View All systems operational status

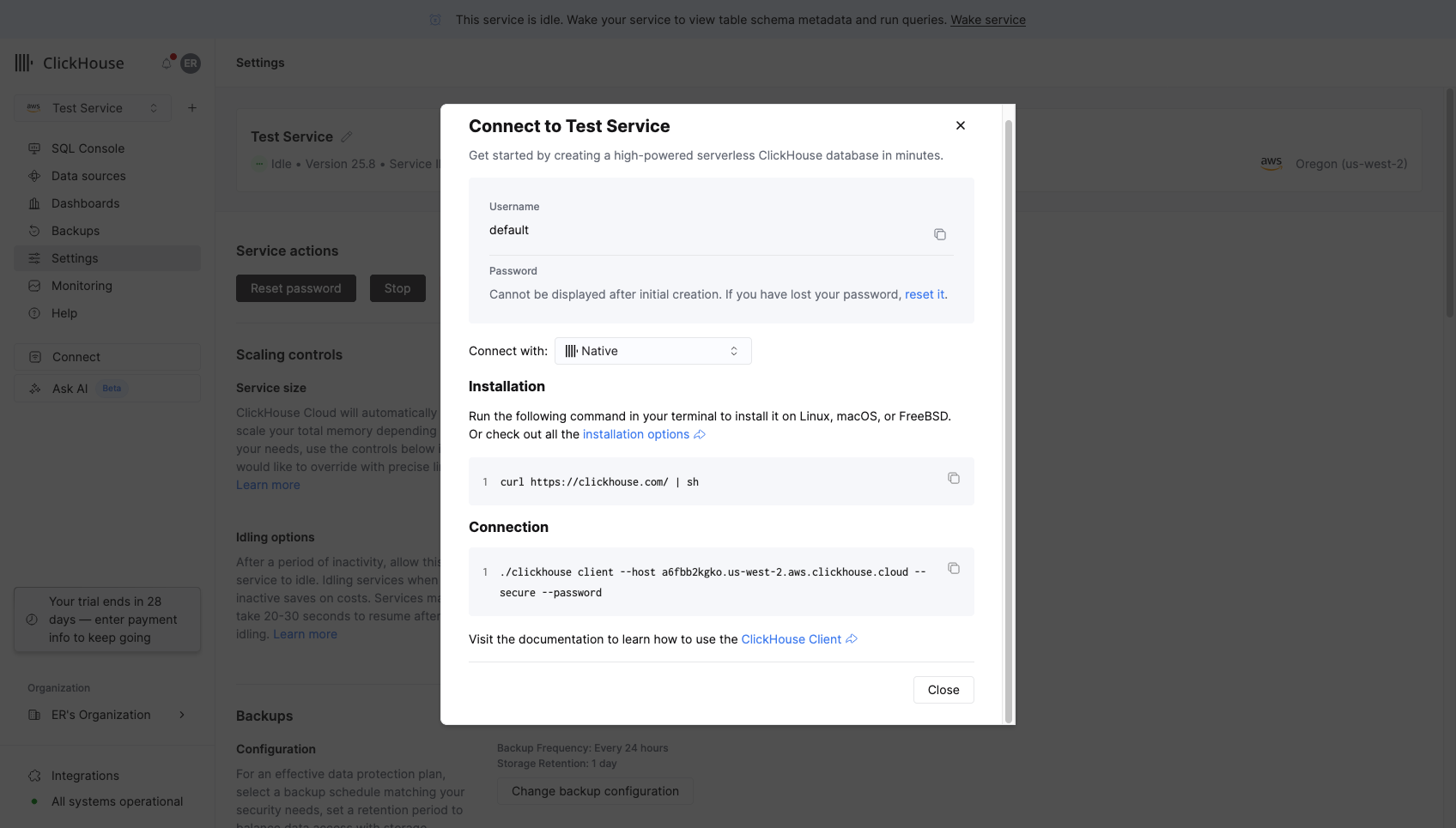click(107, 801)
